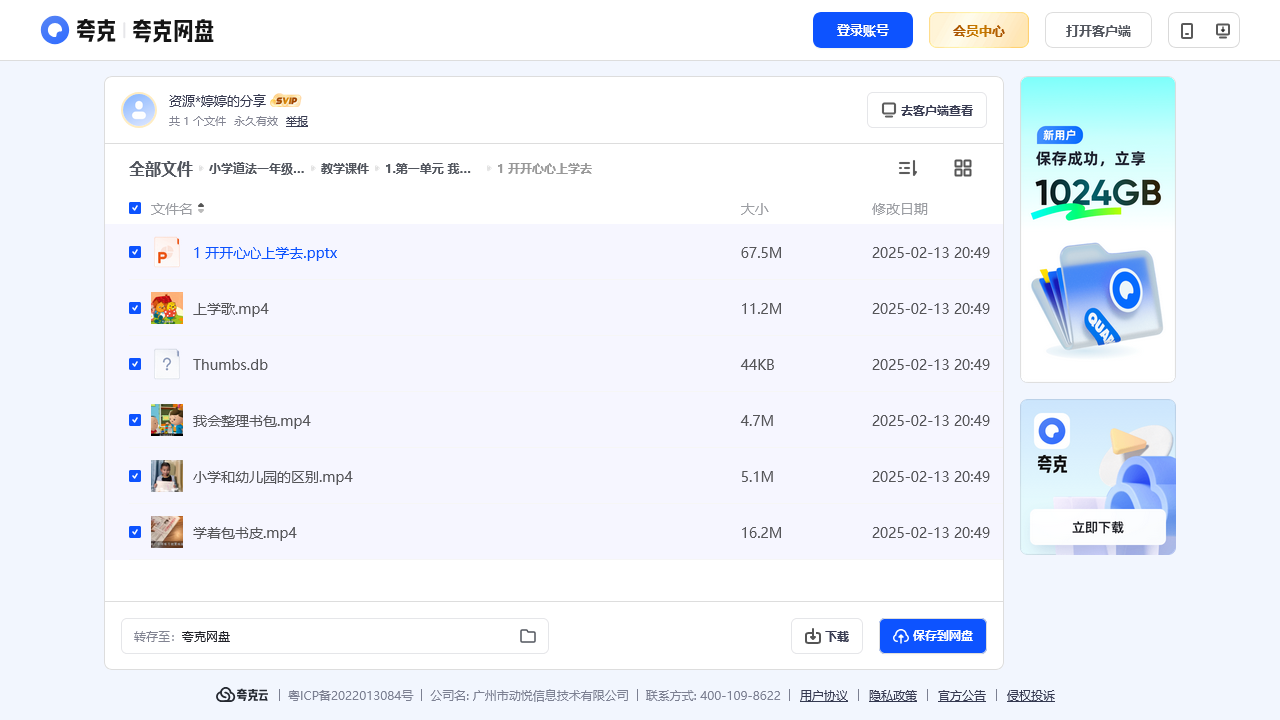Click the sharer's profile avatar
1280x720 pixels.
[x=139, y=110]
